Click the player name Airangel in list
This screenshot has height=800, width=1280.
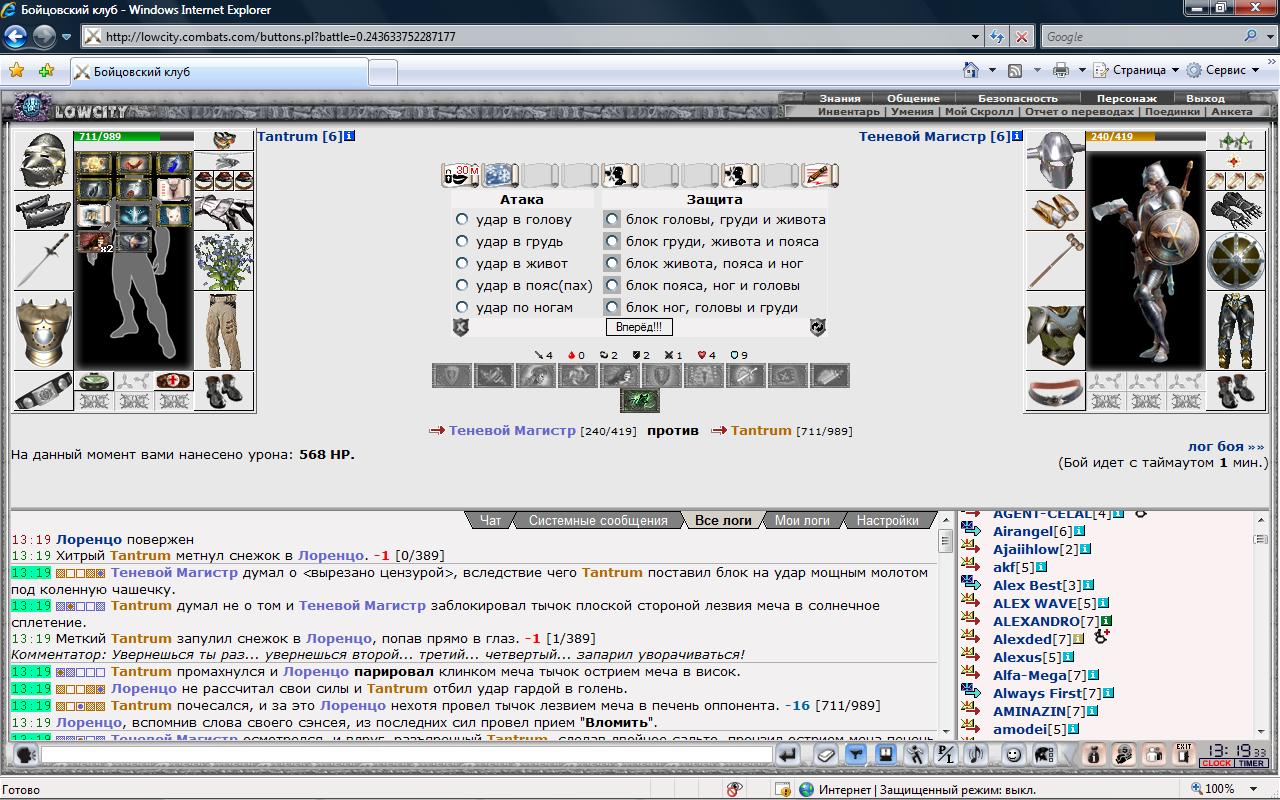pos(1025,531)
